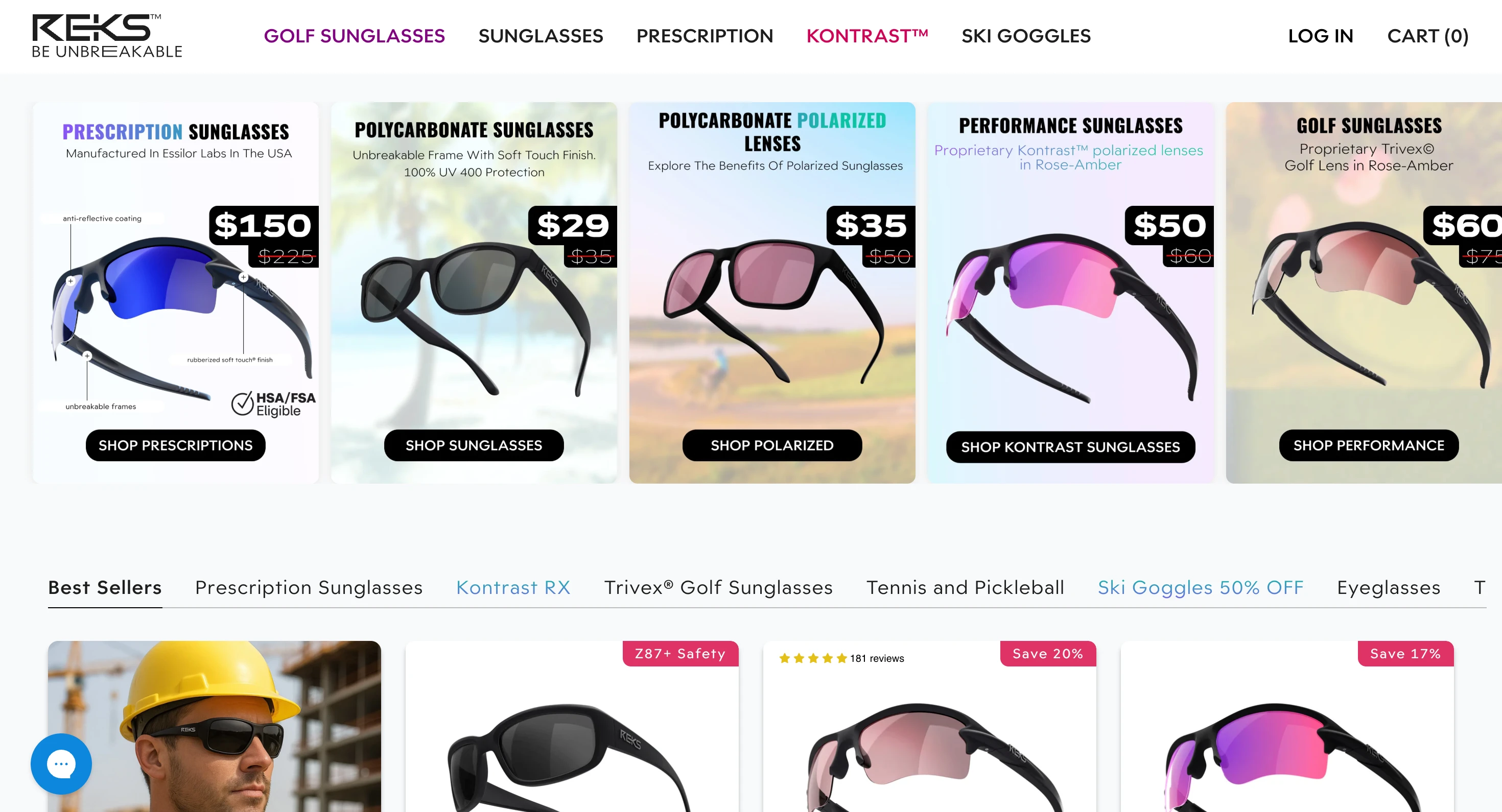Click the REKS Be Unbreakable logo
Viewport: 1502px width, 812px height.
click(x=107, y=36)
